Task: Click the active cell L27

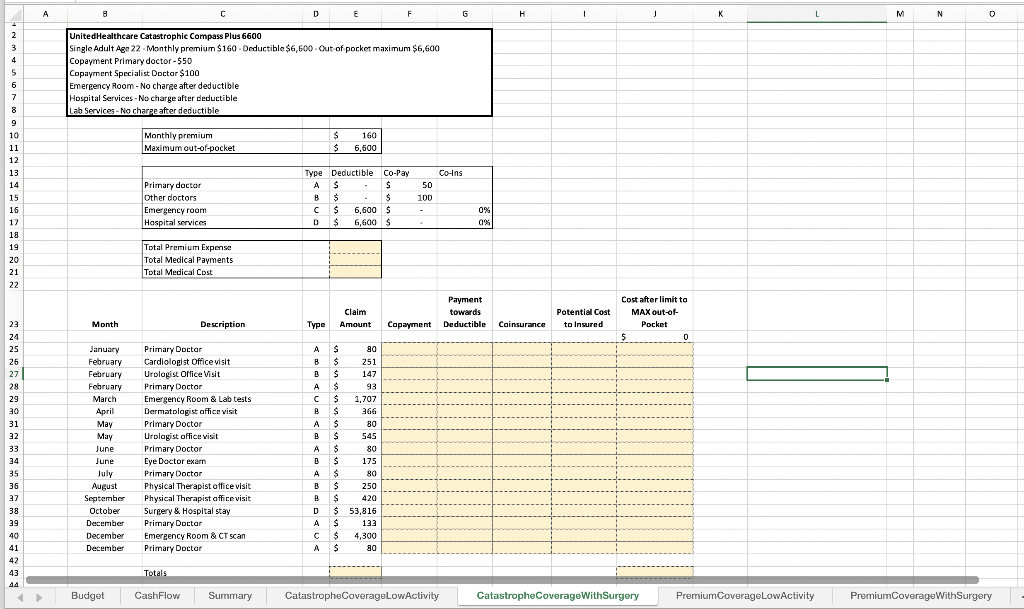Action: 816,373
